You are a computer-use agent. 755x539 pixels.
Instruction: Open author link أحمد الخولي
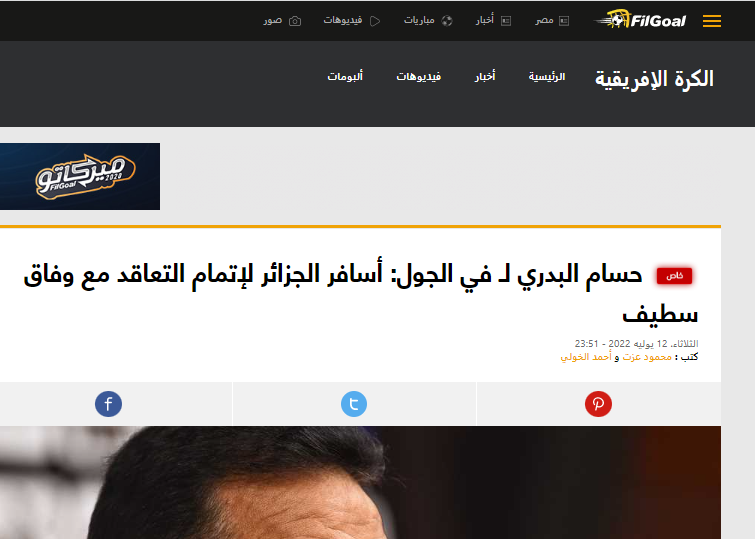point(586,357)
